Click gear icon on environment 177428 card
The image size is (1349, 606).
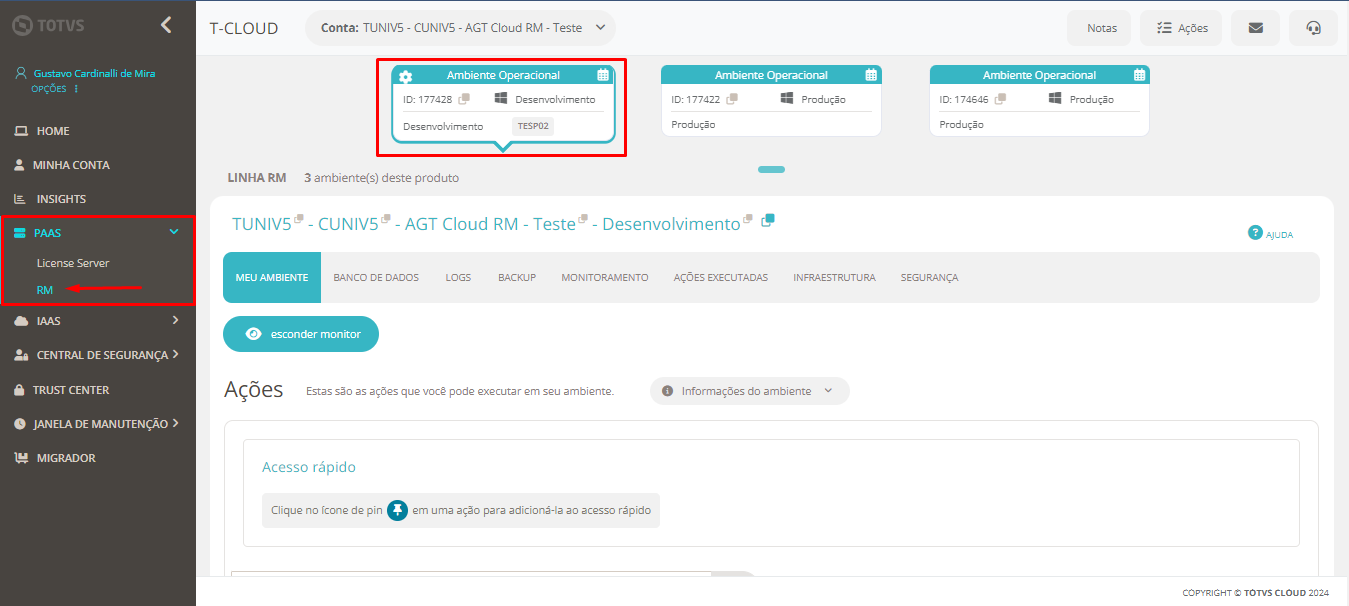tap(405, 76)
